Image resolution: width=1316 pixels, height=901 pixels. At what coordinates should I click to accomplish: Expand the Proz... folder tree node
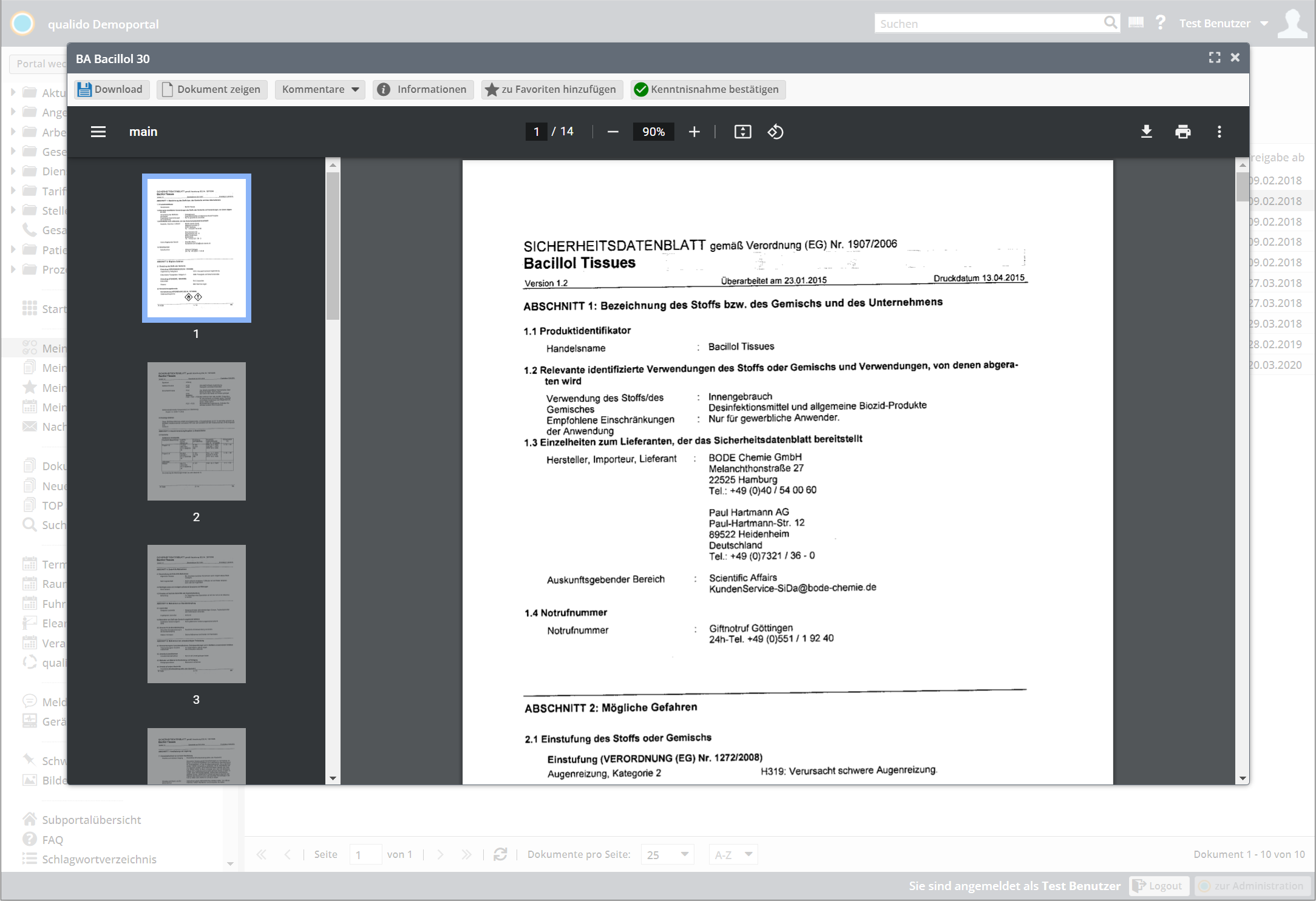pos(13,269)
